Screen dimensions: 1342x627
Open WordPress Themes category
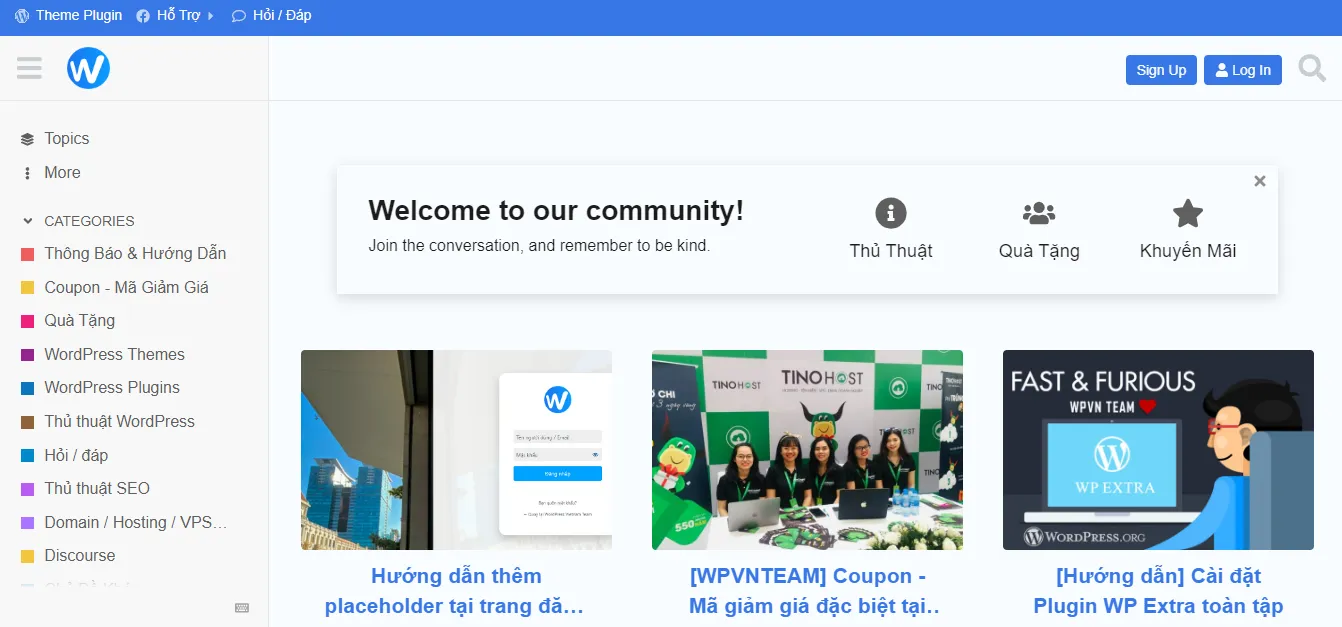[x=114, y=355]
